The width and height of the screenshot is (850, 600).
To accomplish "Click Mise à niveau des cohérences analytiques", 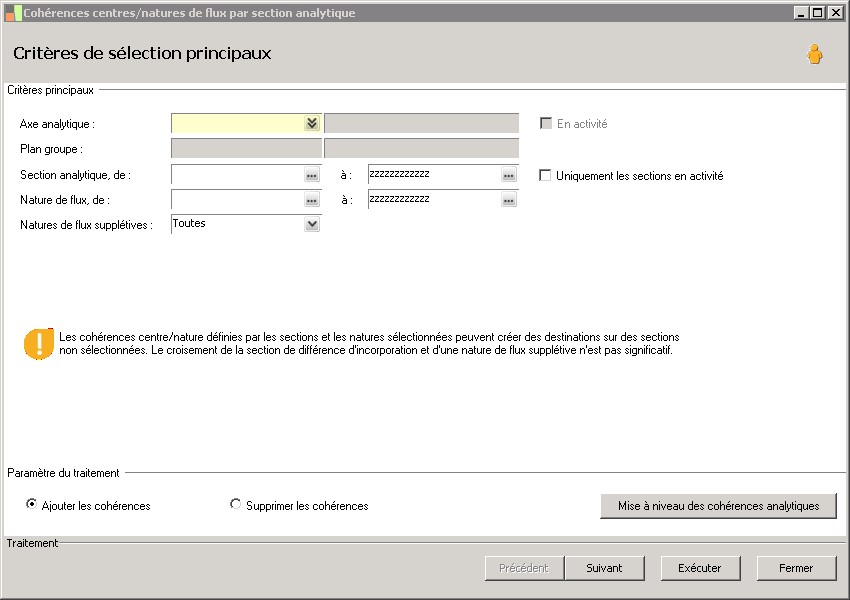I will tap(718, 506).
